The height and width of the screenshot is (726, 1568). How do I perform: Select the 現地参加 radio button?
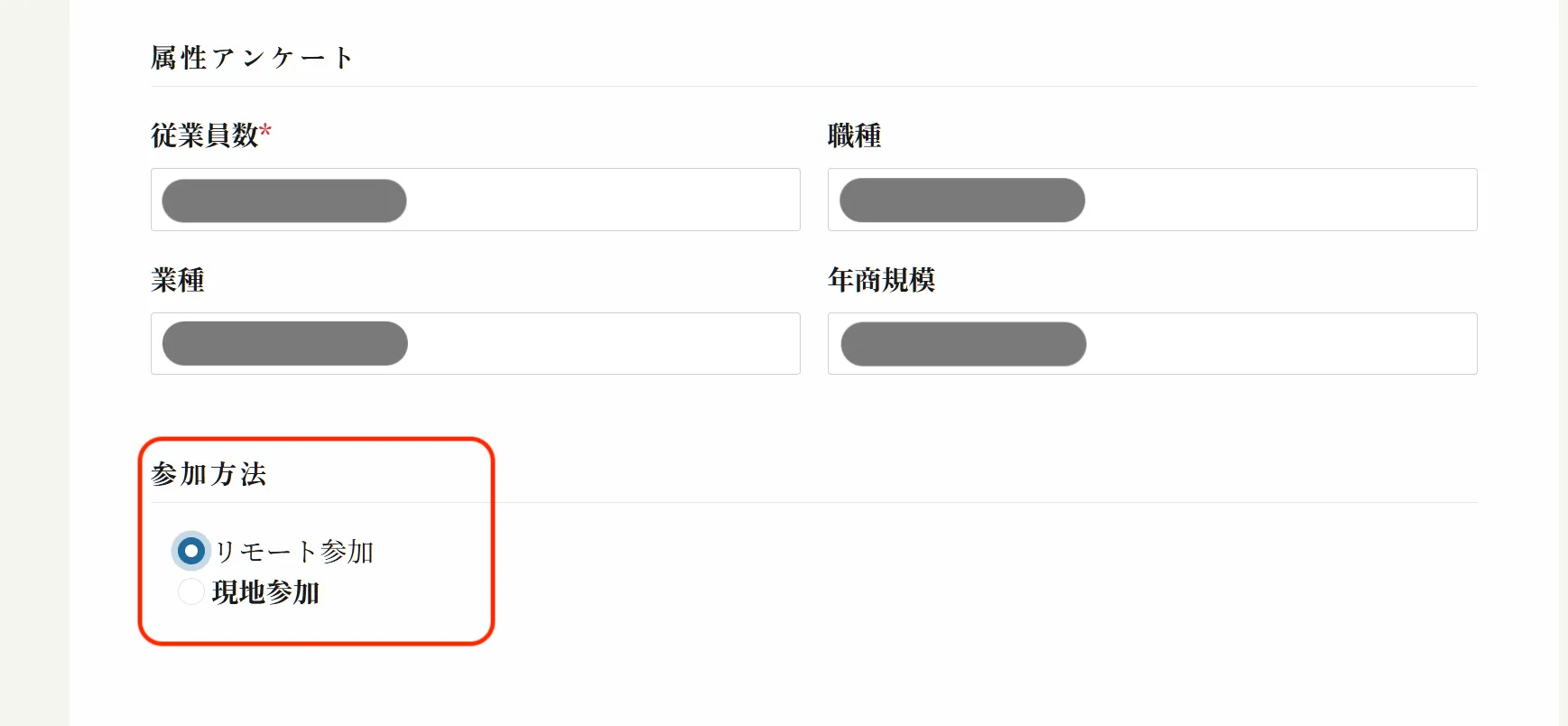(x=191, y=592)
